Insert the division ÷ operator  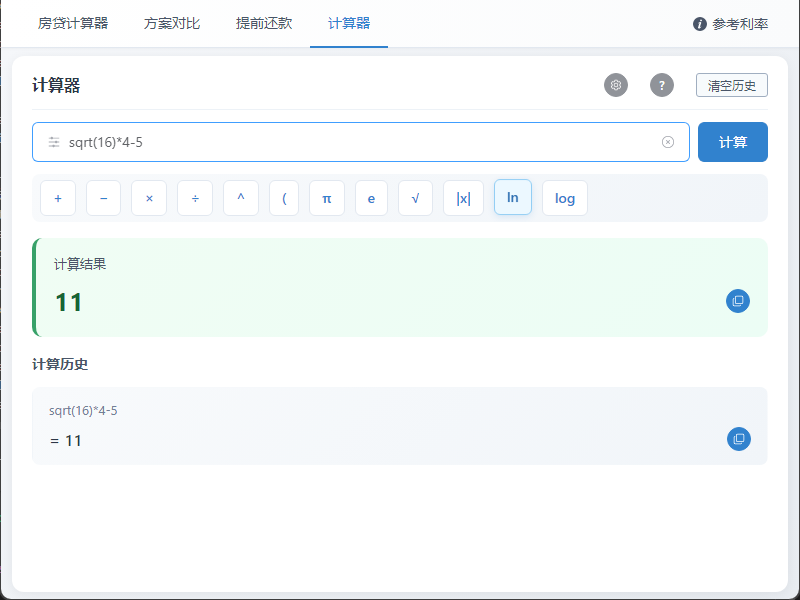click(195, 198)
